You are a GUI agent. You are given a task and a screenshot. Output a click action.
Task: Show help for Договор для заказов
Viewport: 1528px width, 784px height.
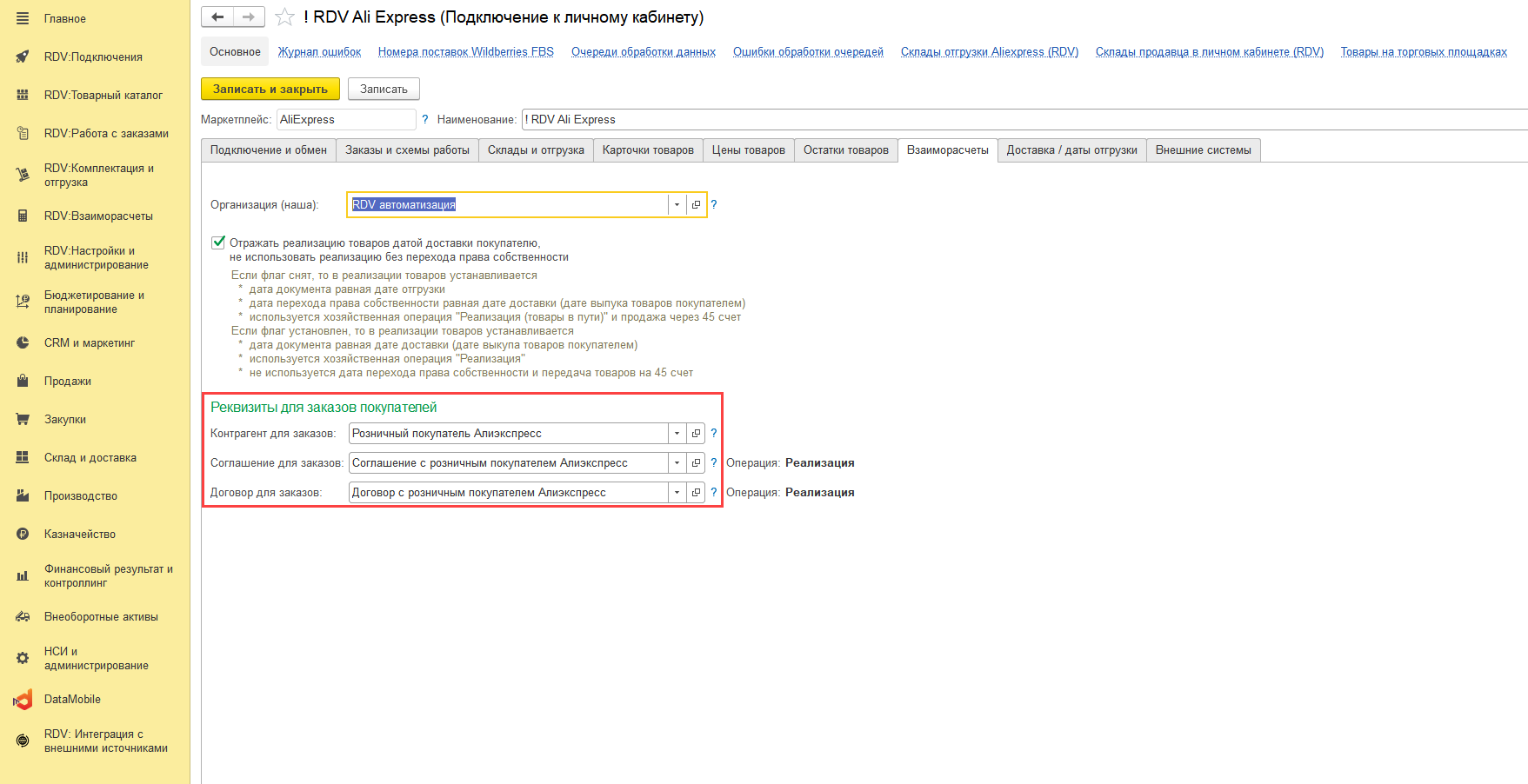(714, 492)
